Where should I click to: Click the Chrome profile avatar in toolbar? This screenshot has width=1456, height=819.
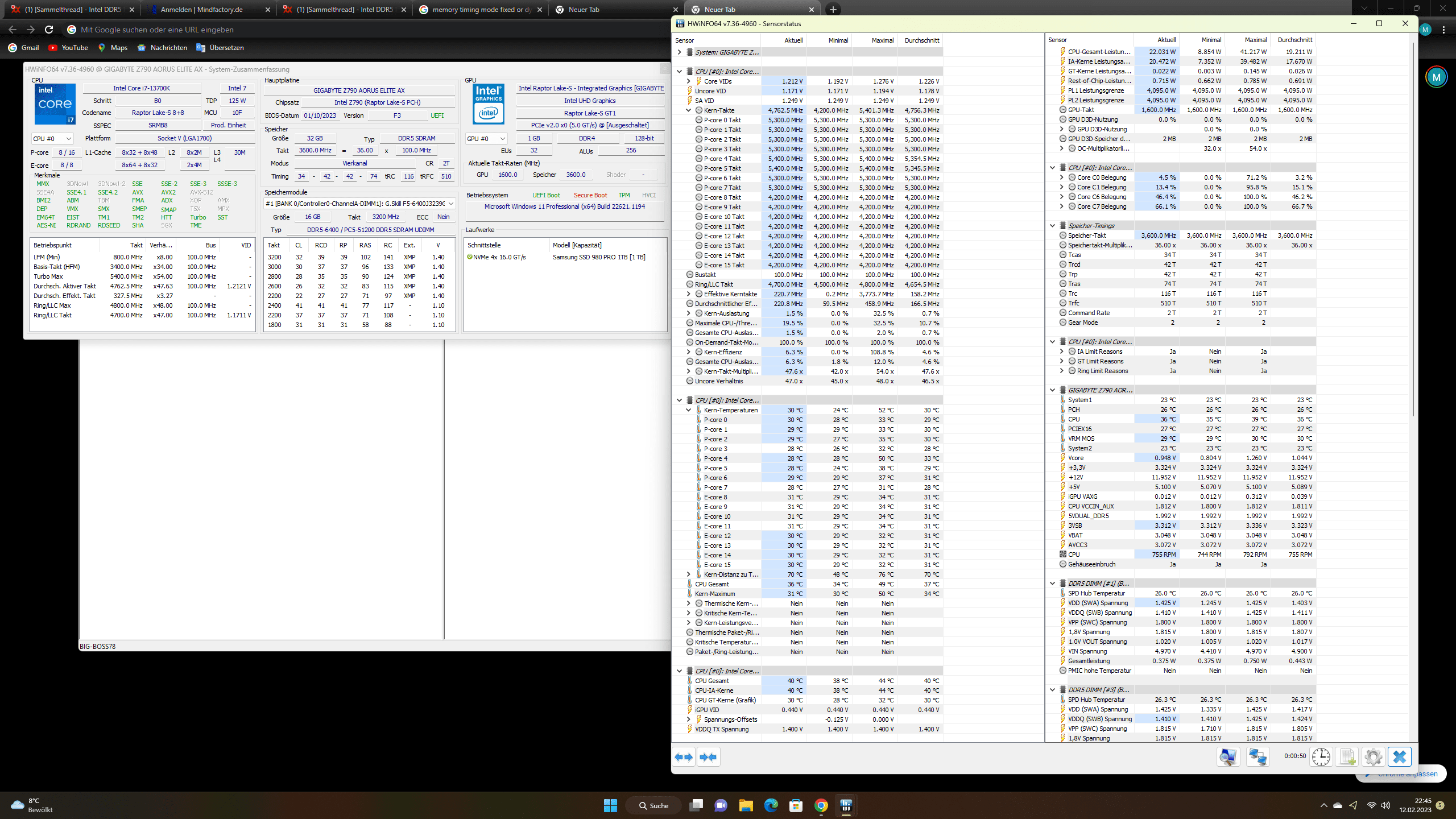pyautogui.click(x=1425, y=30)
